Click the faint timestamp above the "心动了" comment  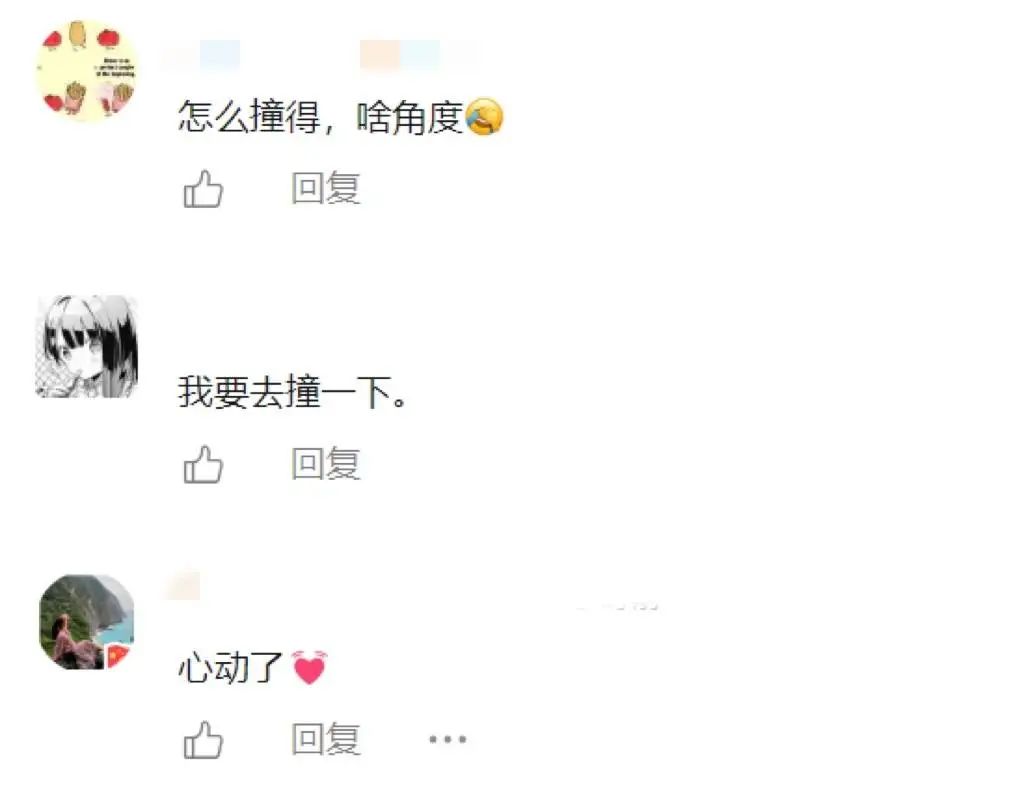coord(617,607)
